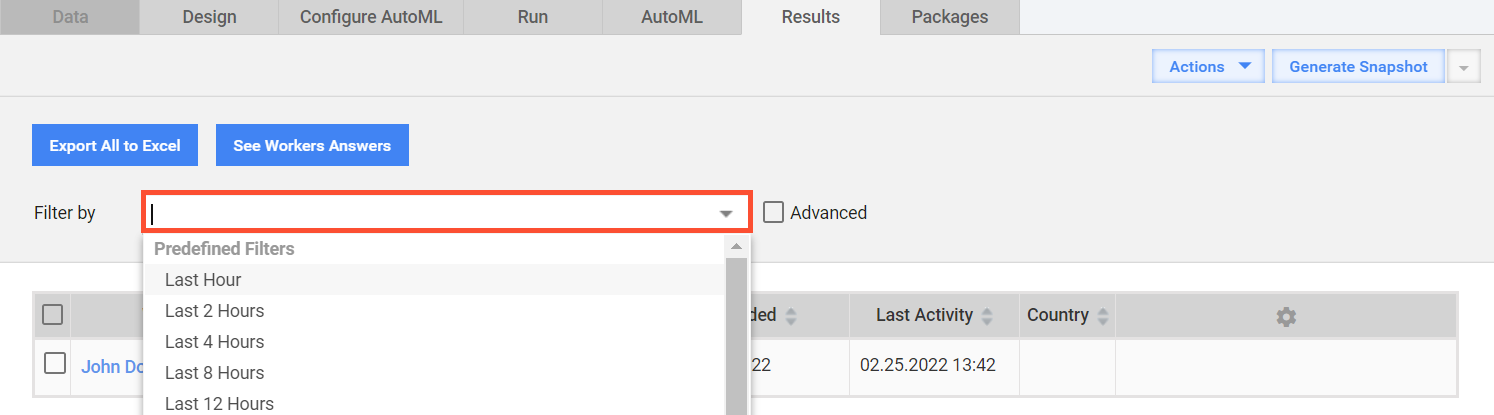
Task: Open the table settings gear icon
Action: point(1286,316)
